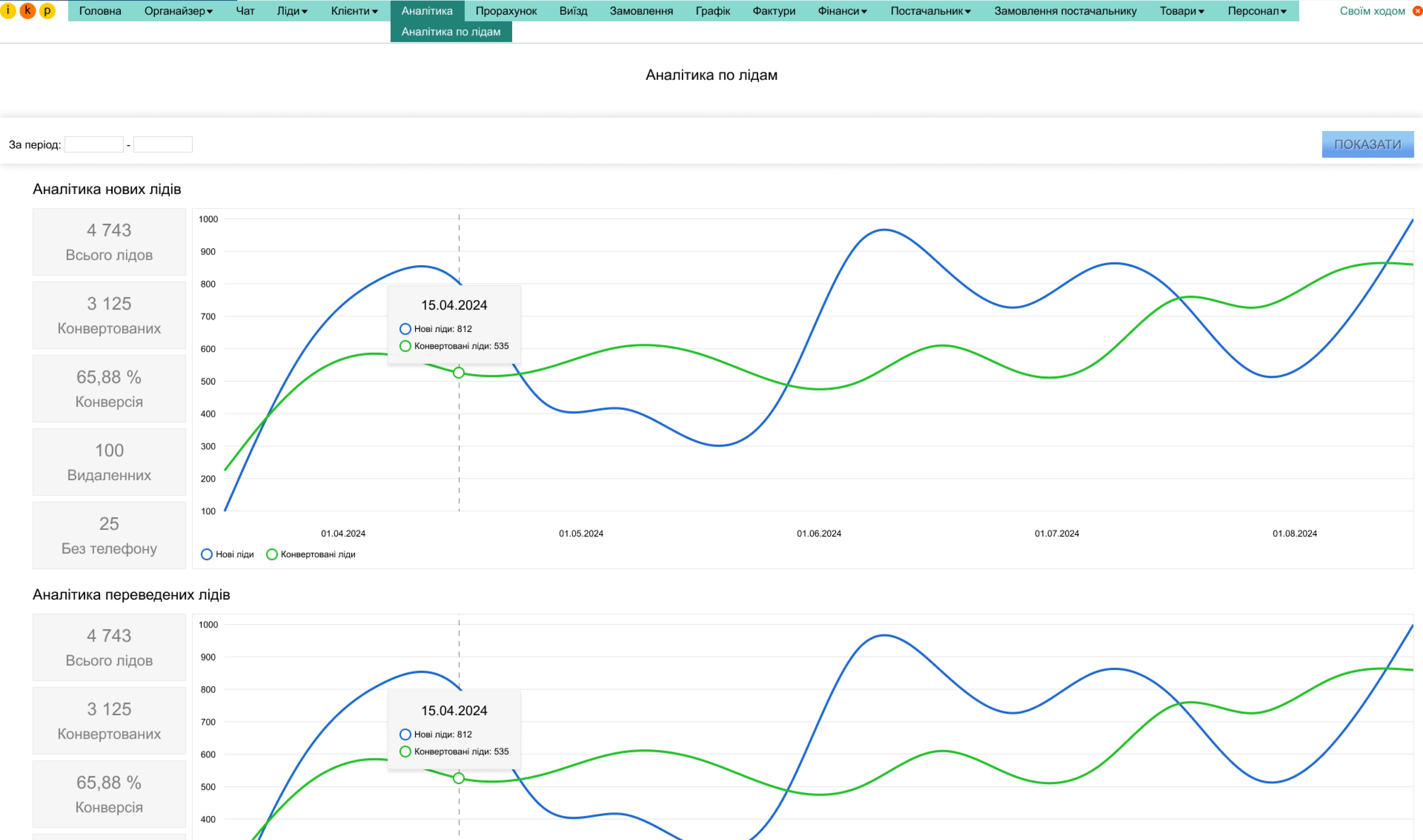1423x840 pixels.
Task: Click the orange X icon beside Своїм ходом
Action: click(x=1417, y=11)
